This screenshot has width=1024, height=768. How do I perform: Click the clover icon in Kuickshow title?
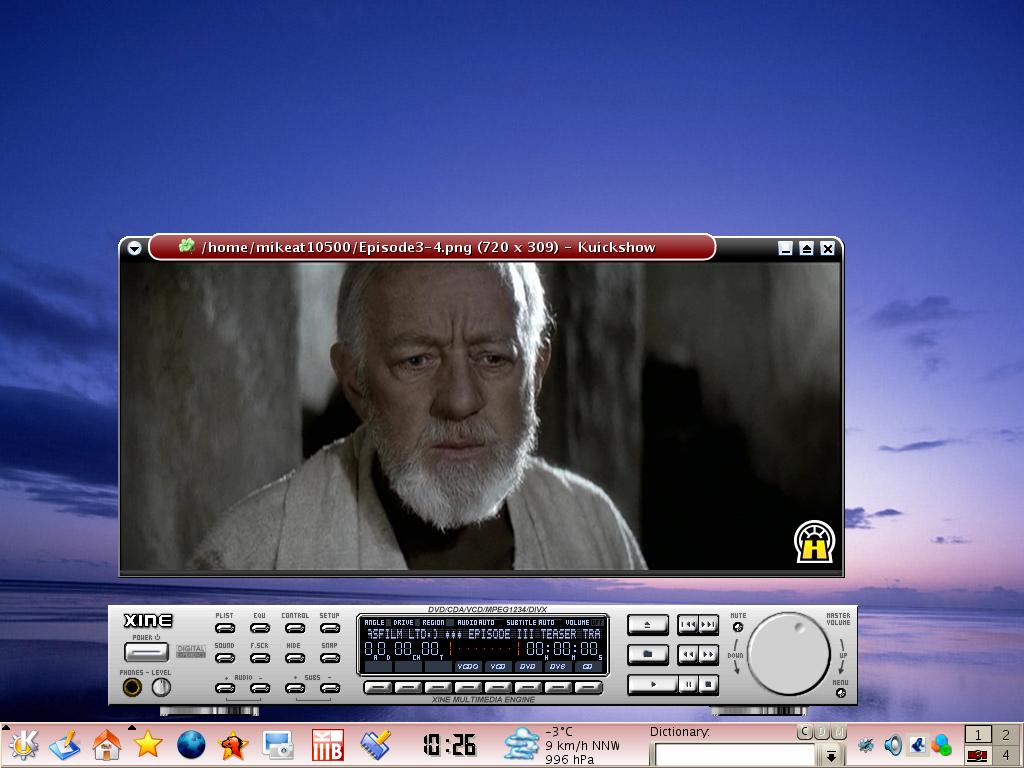pyautogui.click(x=187, y=246)
